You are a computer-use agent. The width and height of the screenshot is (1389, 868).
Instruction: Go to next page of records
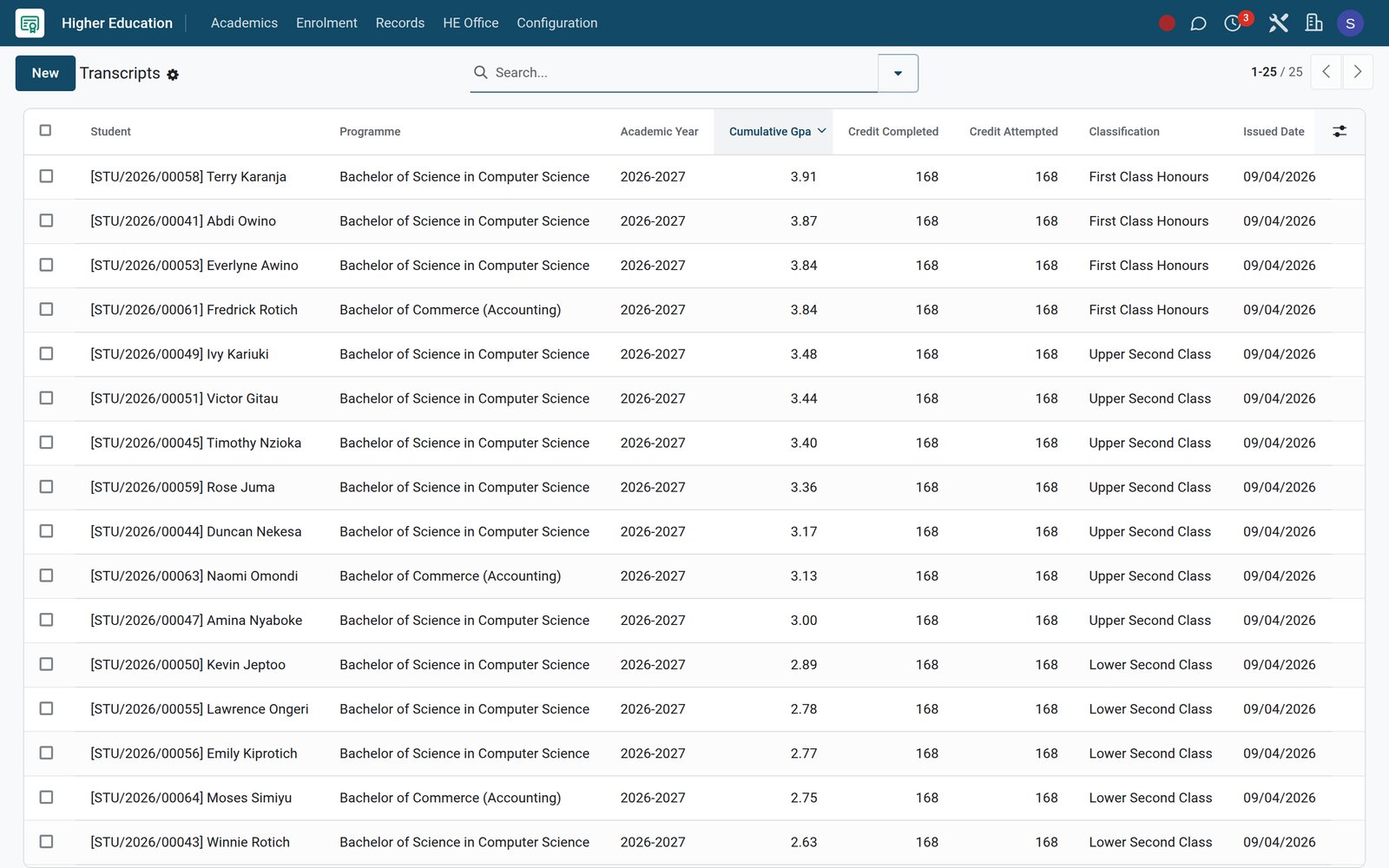(1358, 72)
